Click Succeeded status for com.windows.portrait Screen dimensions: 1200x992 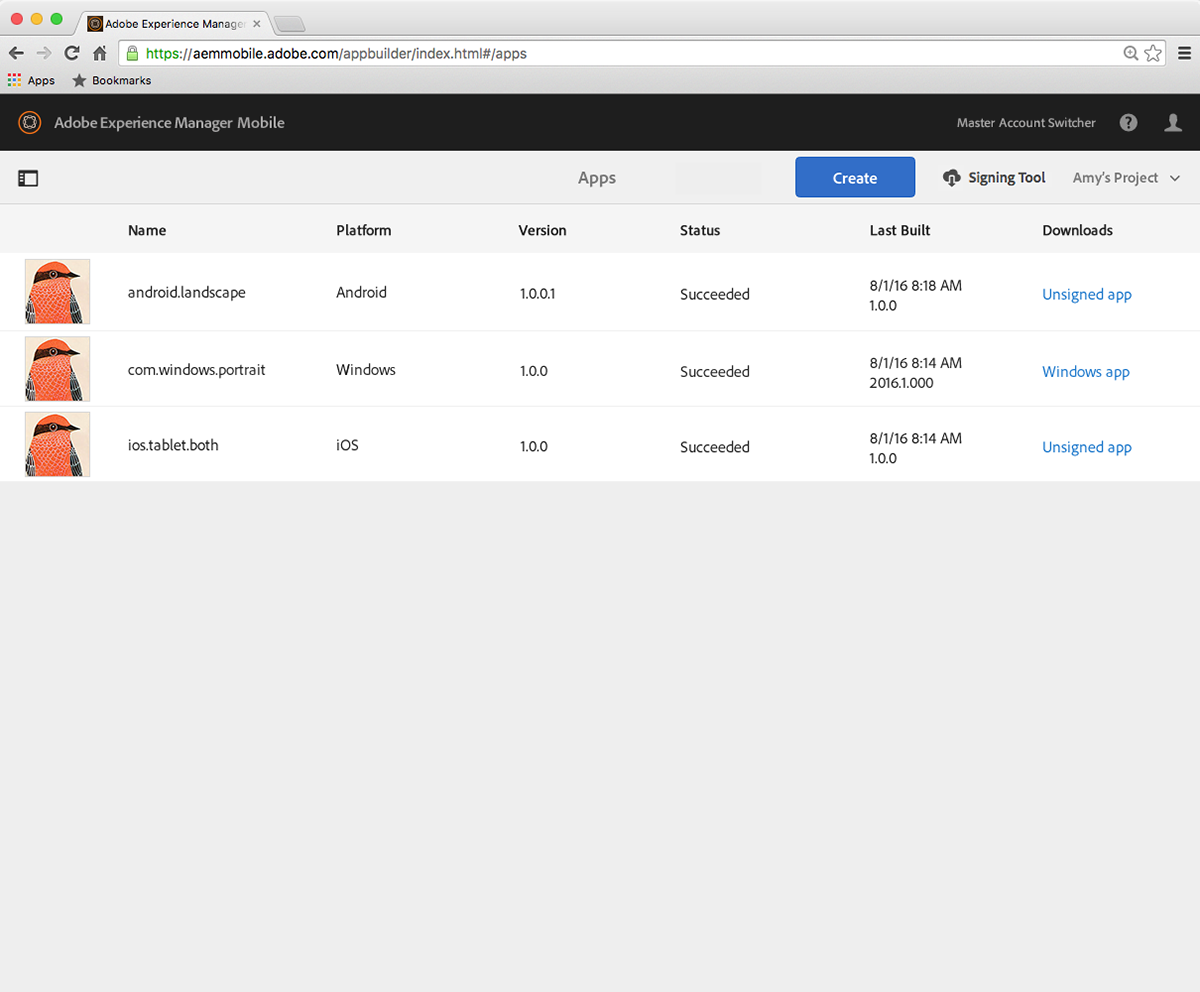(x=715, y=371)
